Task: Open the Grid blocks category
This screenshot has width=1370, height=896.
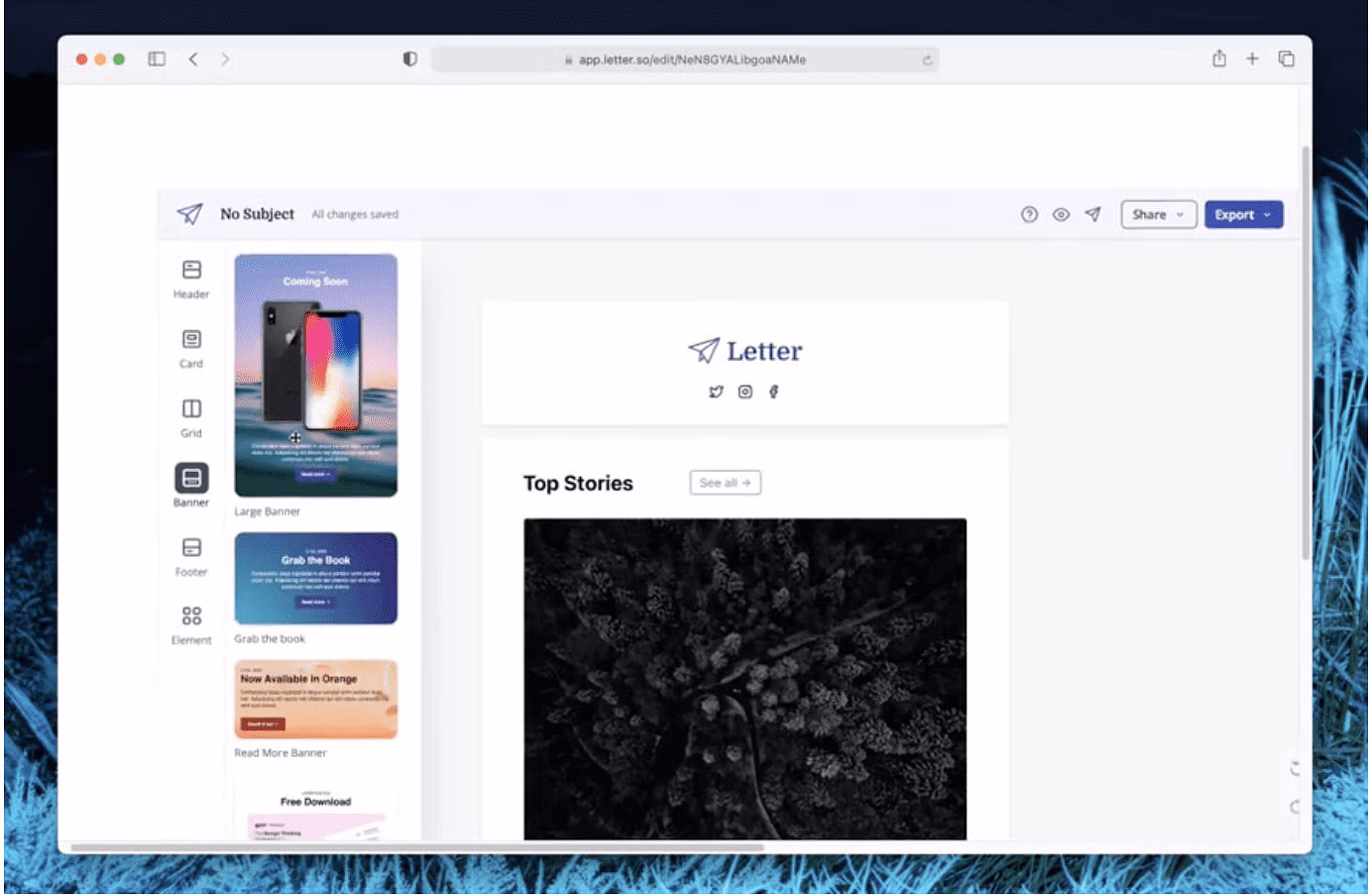Action: tap(191, 417)
